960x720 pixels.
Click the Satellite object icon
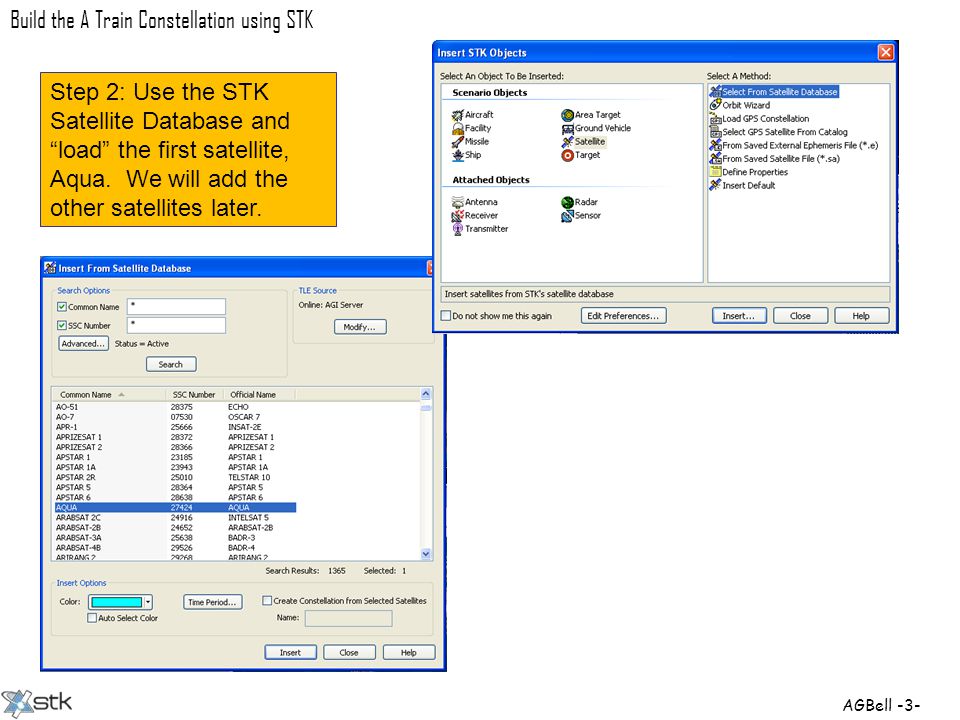coord(568,142)
